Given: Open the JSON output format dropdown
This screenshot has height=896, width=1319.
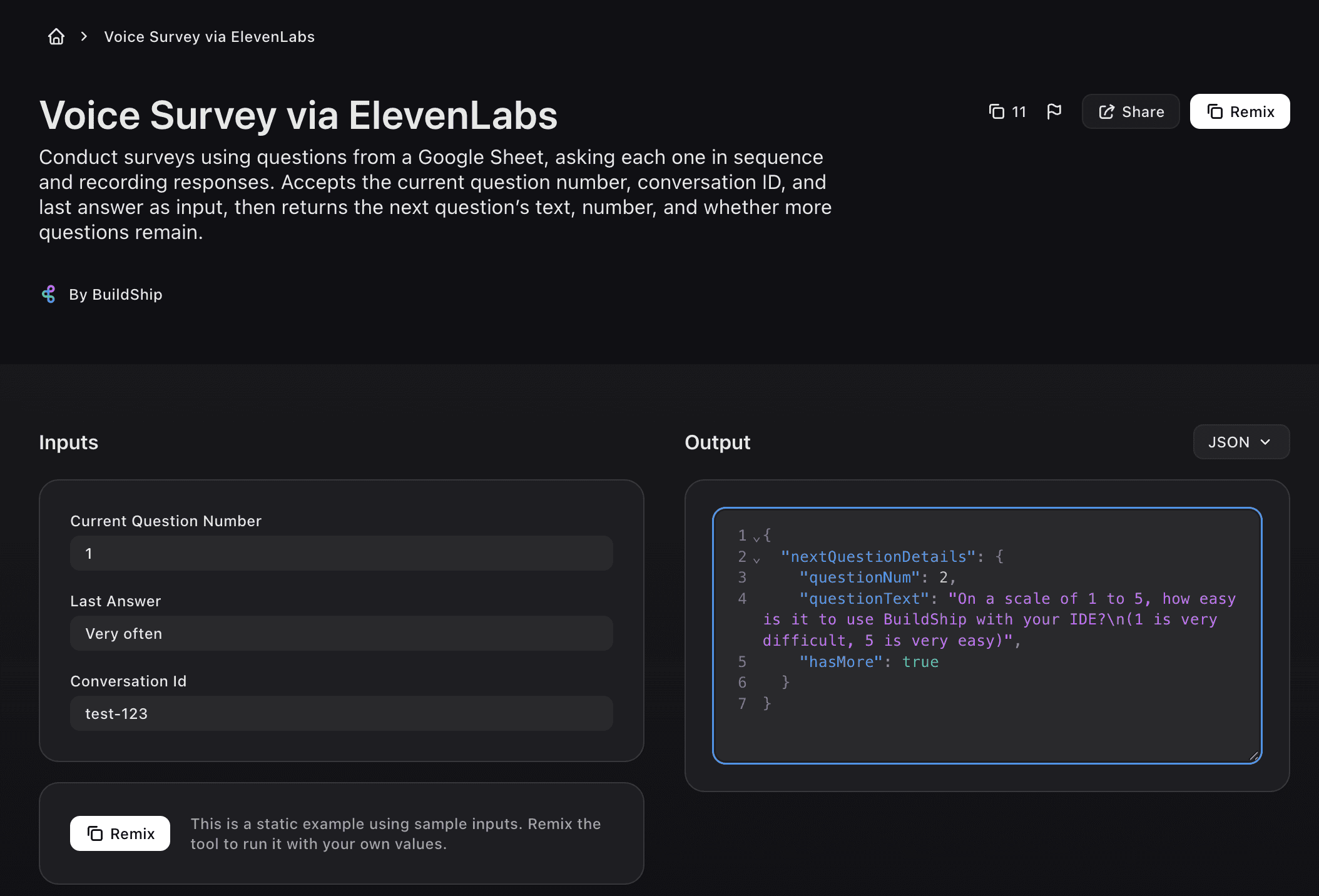Looking at the screenshot, I should point(1241,442).
